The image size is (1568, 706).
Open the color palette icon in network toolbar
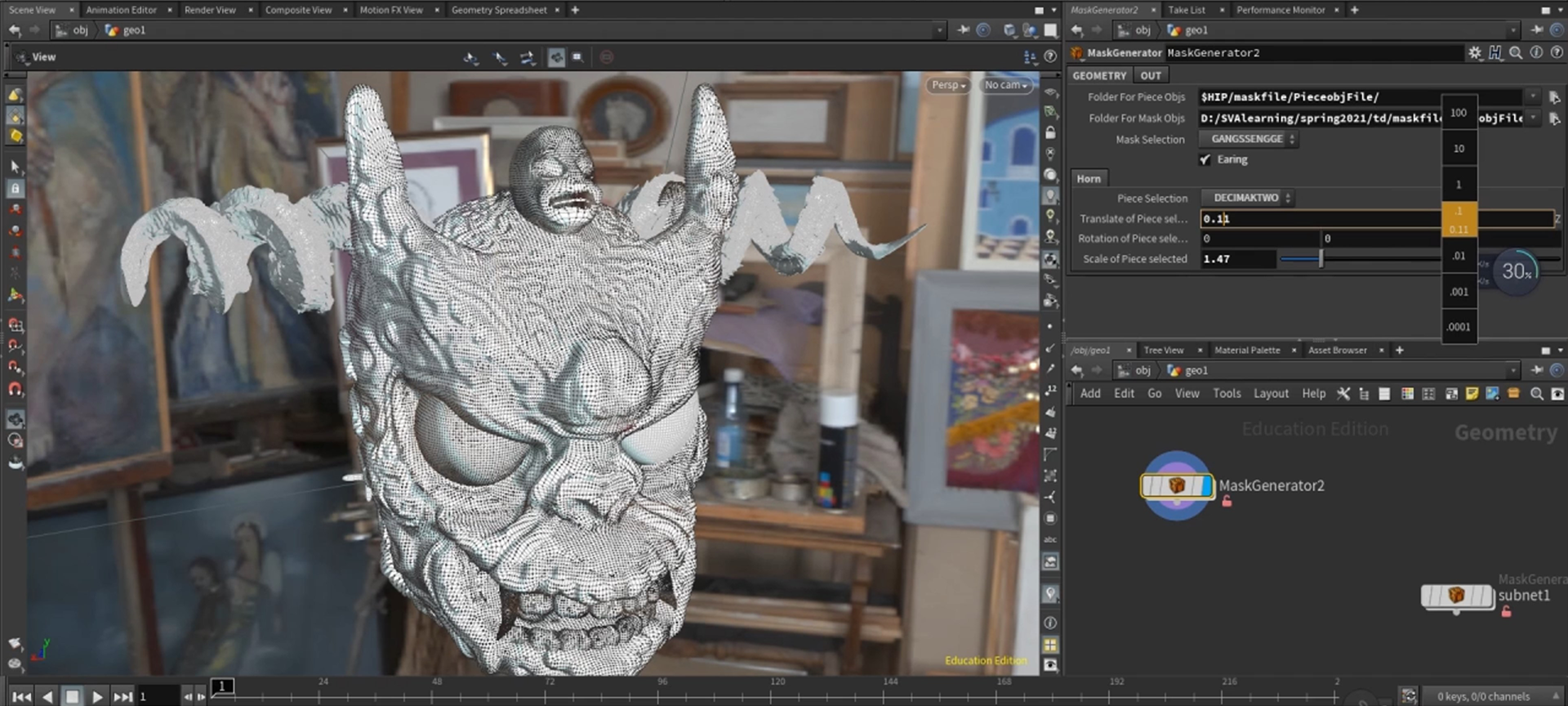tap(1407, 394)
